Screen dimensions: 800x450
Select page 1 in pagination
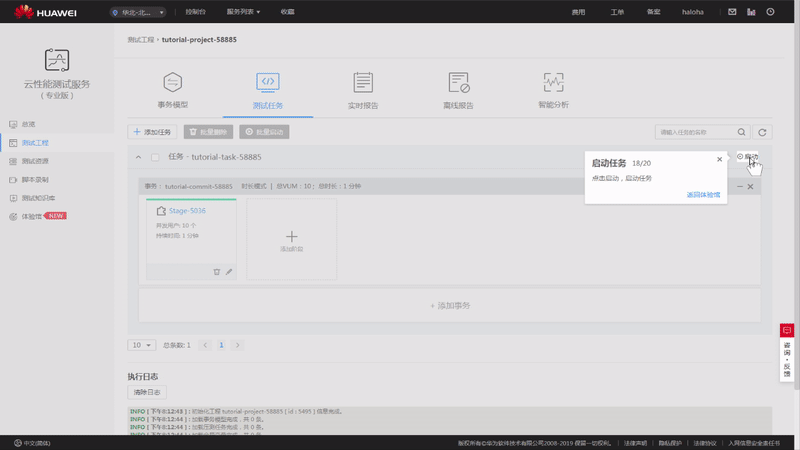click(221, 345)
